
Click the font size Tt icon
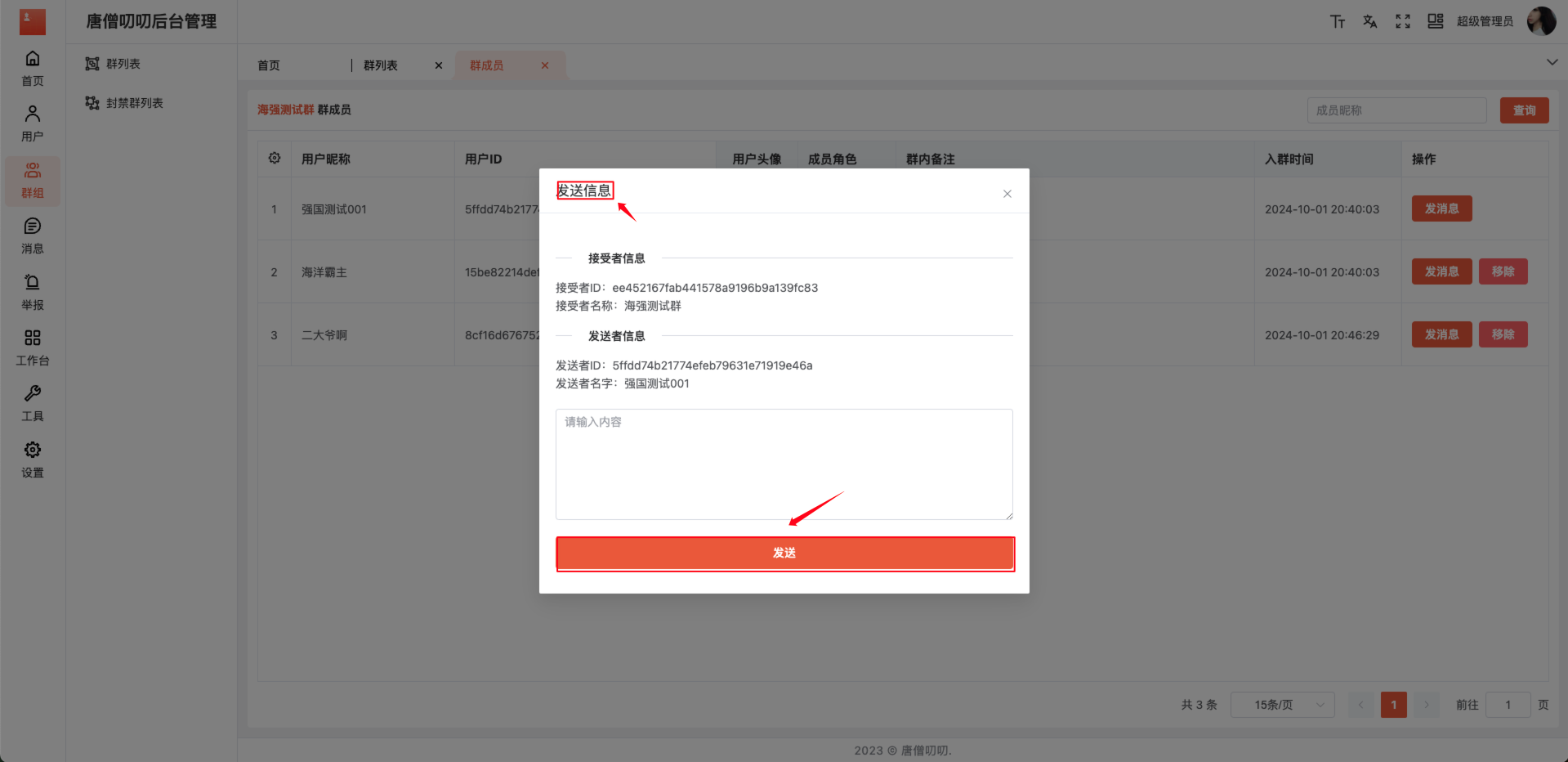pos(1337,21)
